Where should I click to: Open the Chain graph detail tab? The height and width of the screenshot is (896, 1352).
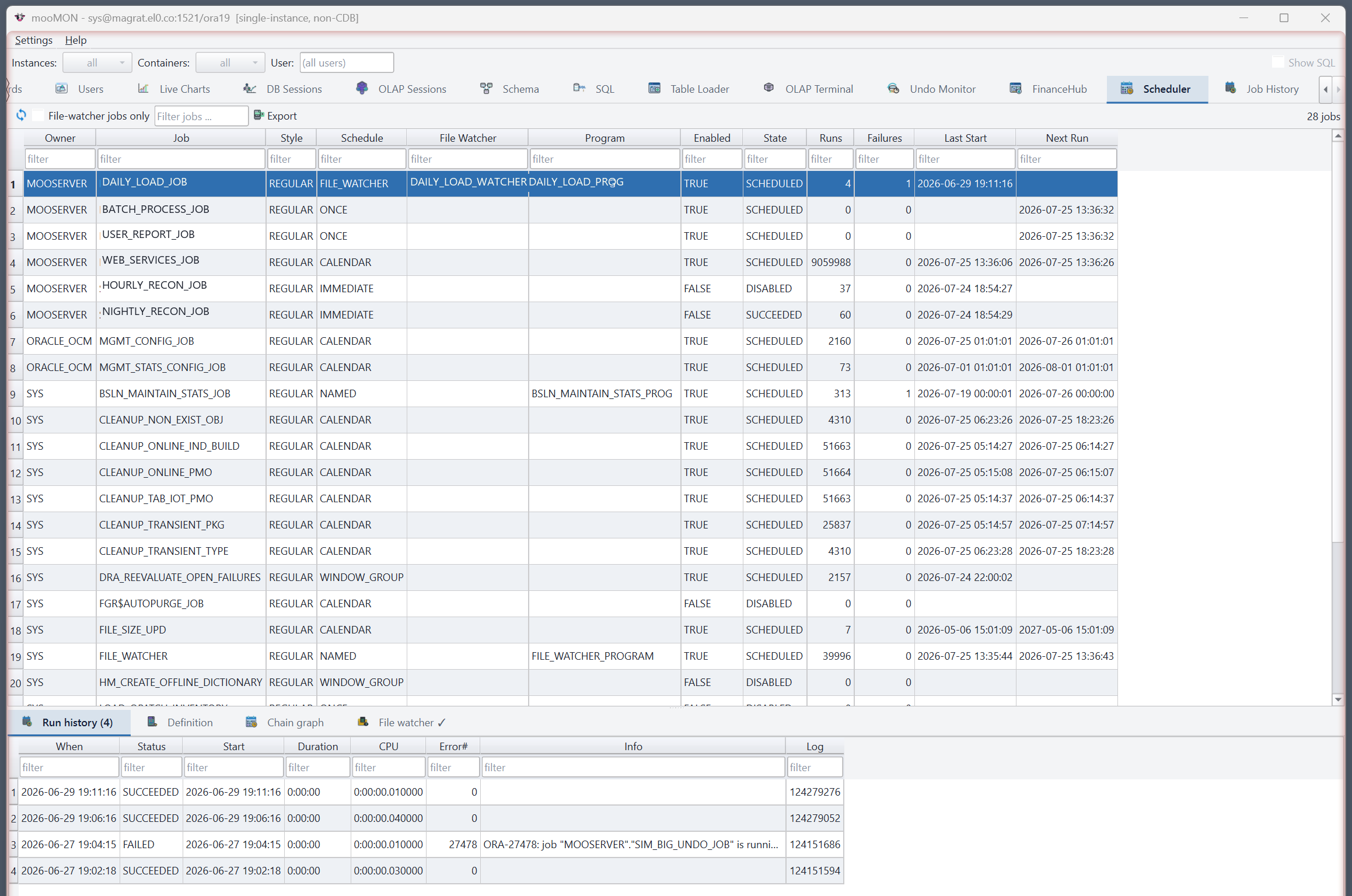point(285,722)
